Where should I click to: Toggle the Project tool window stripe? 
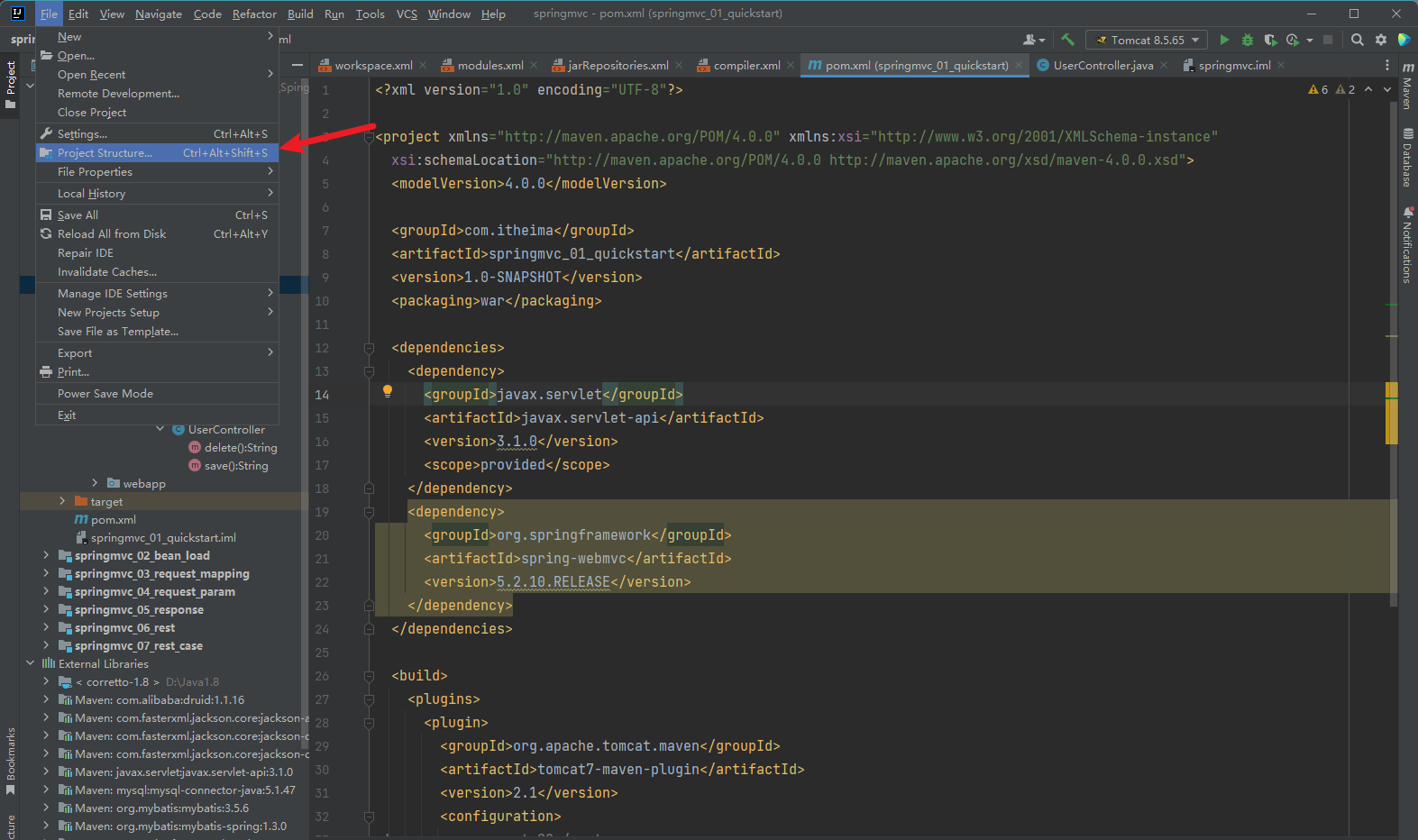point(10,86)
